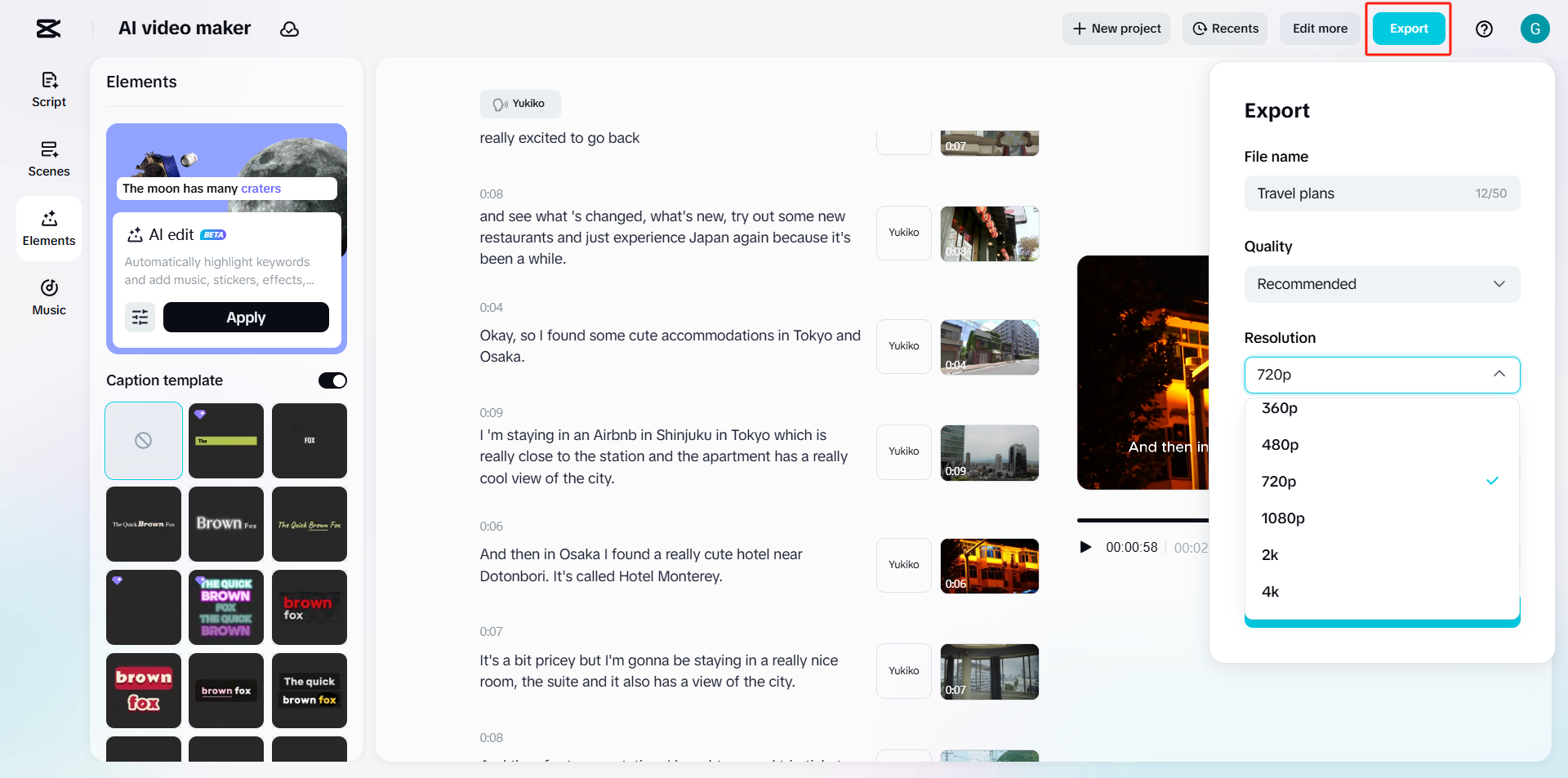Screen dimensions: 1568x778
Task: Choose the purple neon QUICK BROWN template
Action: pos(226,607)
